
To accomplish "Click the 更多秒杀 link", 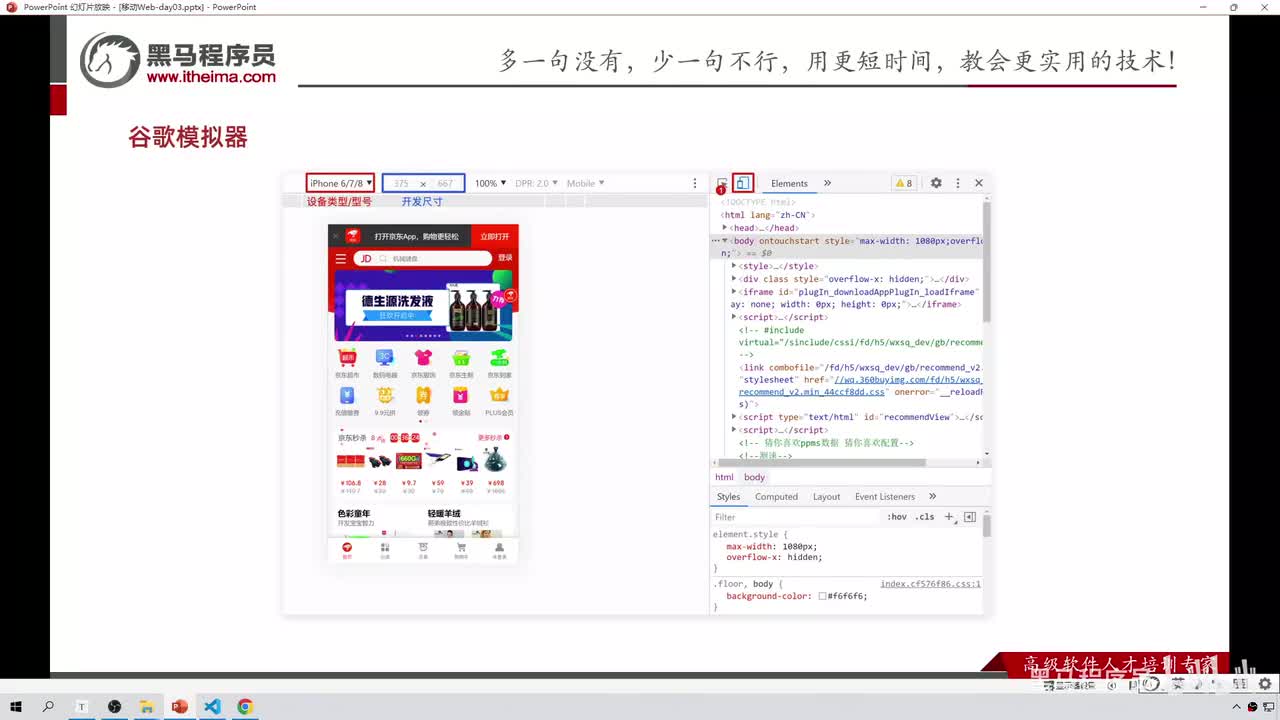I will [494, 437].
